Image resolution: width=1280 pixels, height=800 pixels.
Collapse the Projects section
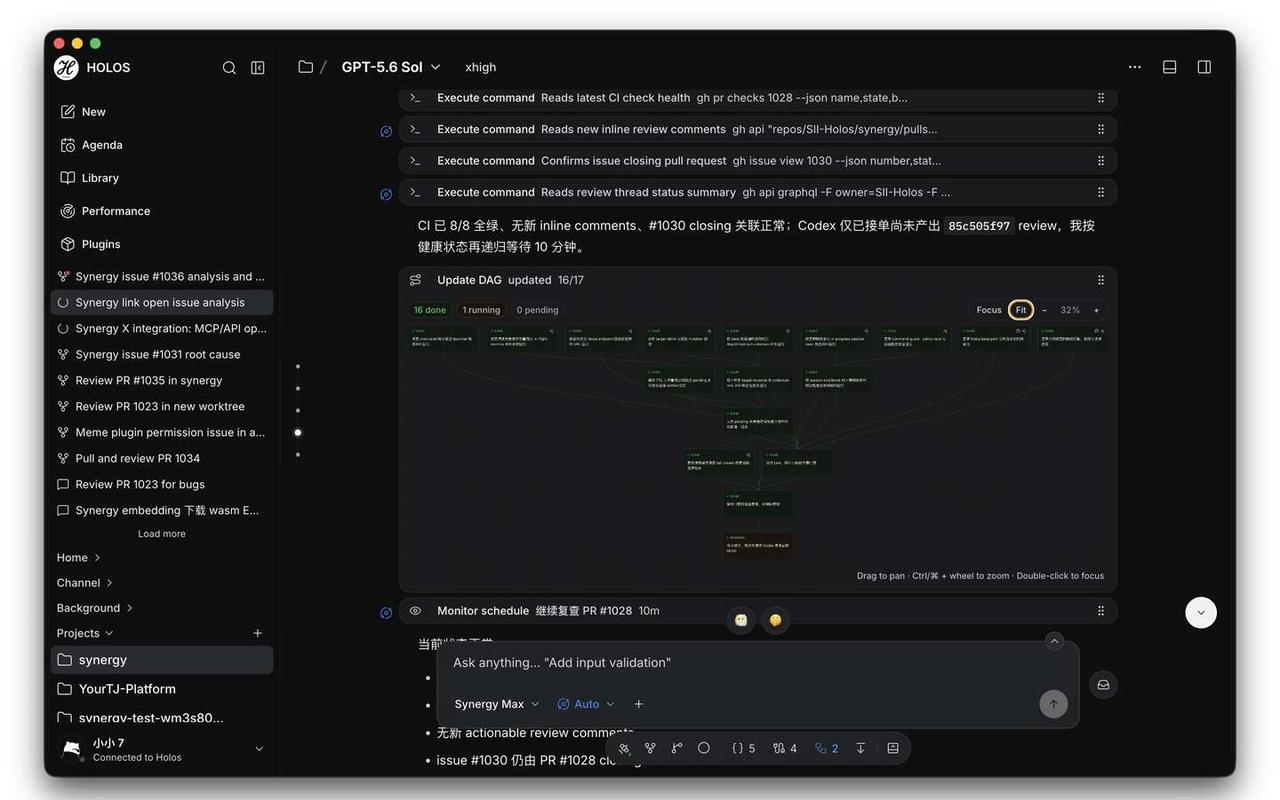tap(85, 633)
